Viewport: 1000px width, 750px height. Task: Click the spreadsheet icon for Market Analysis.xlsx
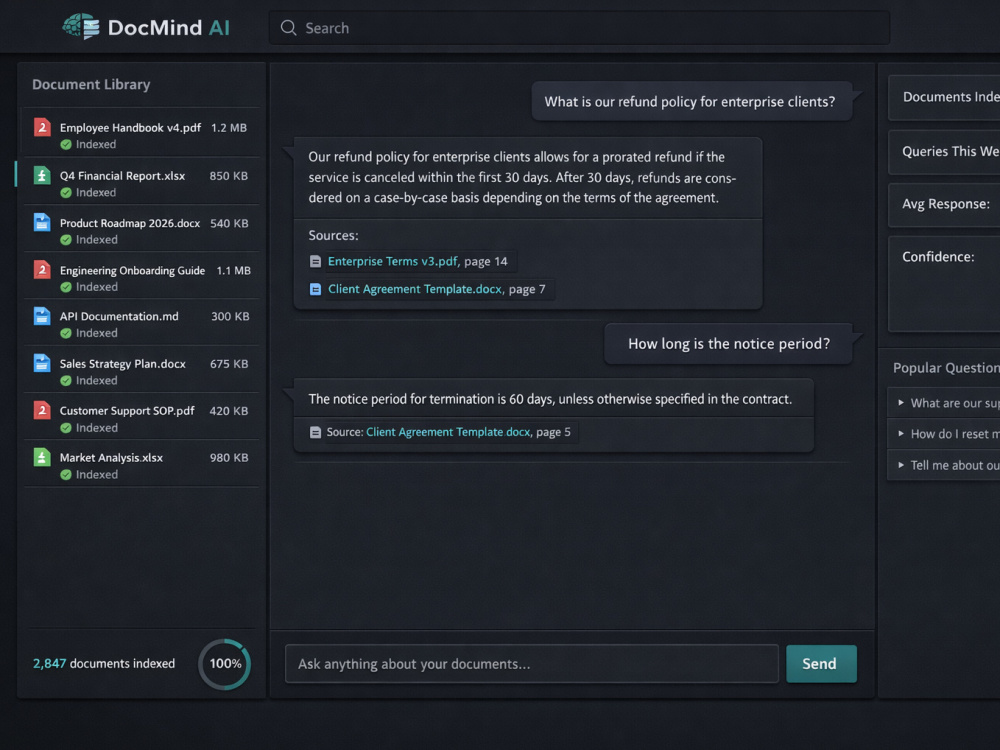[x=42, y=457]
